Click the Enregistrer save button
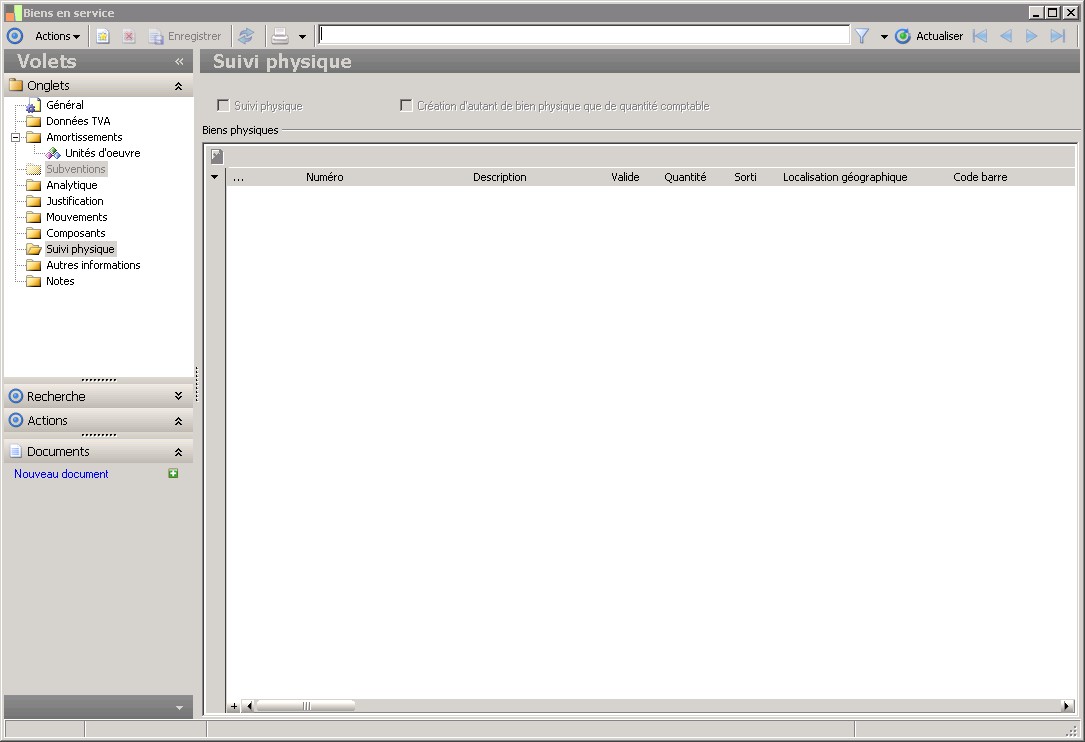The height and width of the screenshot is (742, 1085). 185,36
